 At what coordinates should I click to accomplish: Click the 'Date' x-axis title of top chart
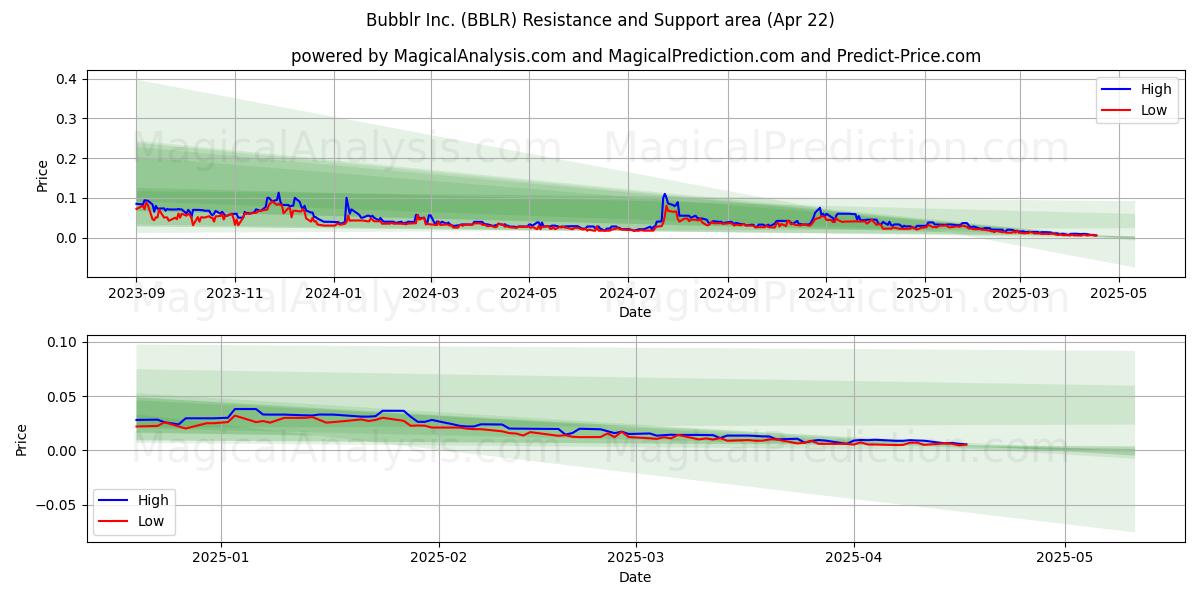coord(635,313)
